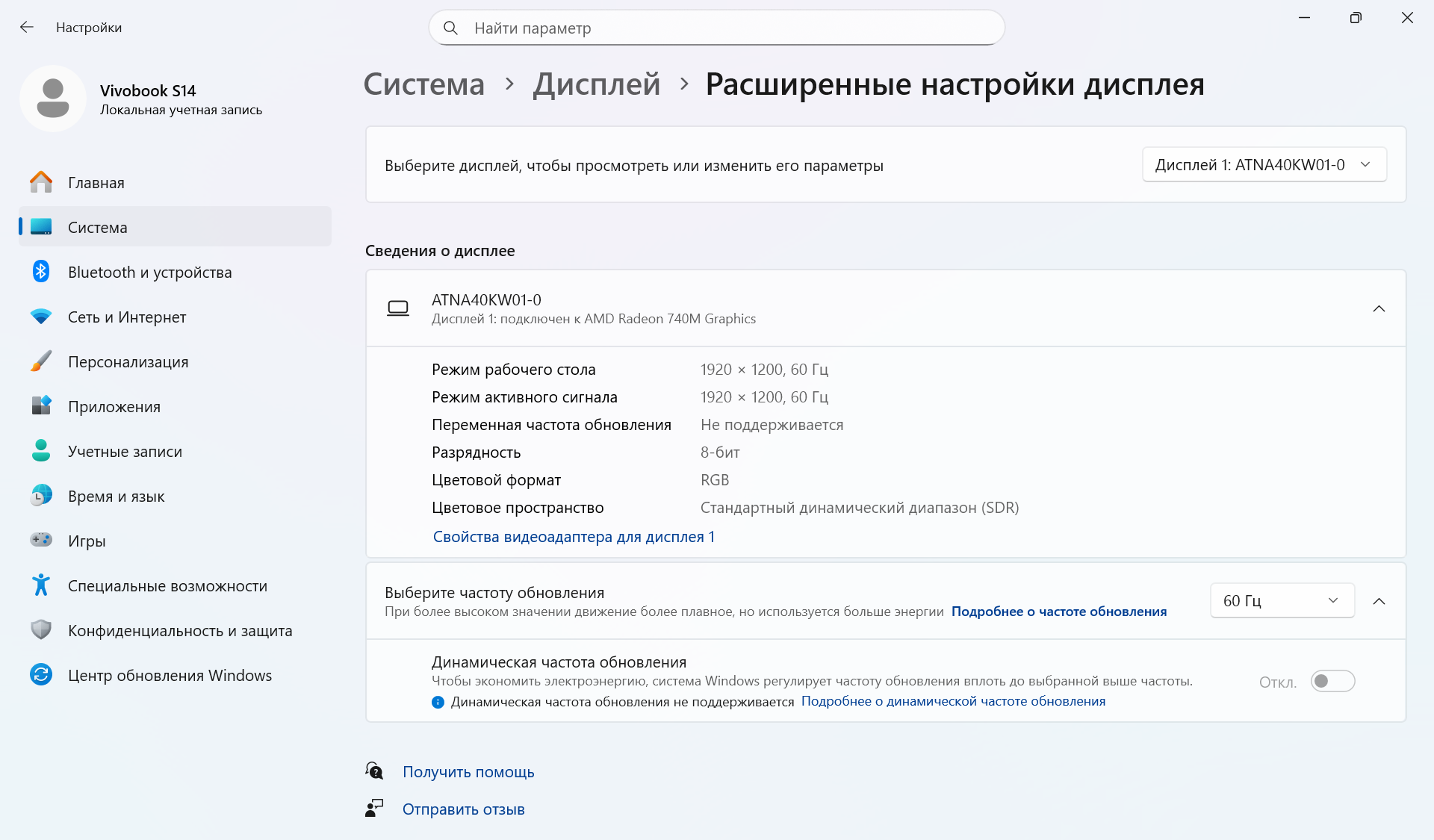Click the Время и язык globe icon
The height and width of the screenshot is (840, 1434).
41,496
